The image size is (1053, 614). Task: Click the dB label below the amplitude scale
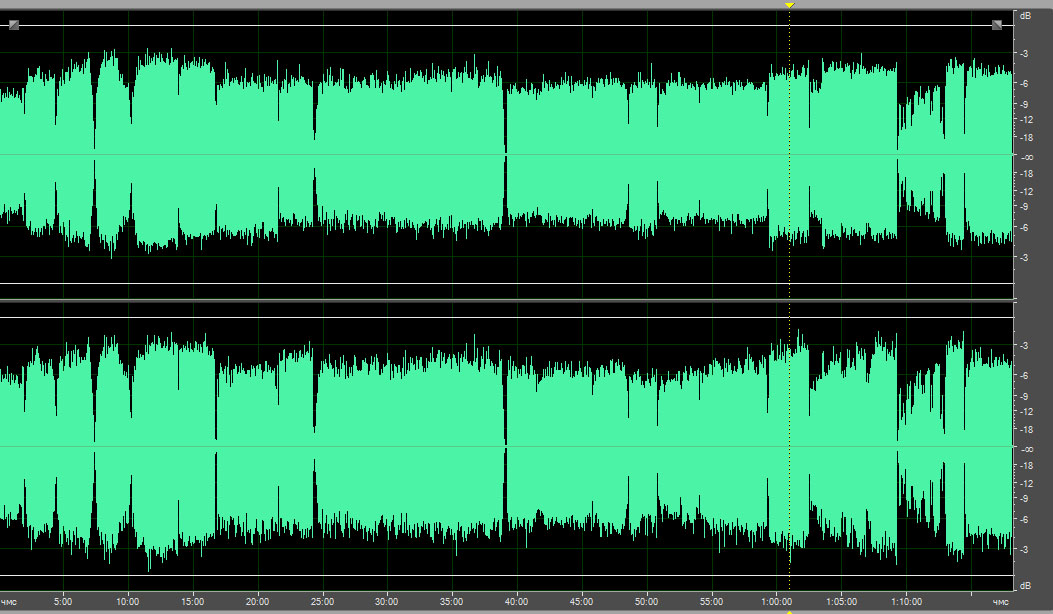pyautogui.click(x=1025, y=585)
